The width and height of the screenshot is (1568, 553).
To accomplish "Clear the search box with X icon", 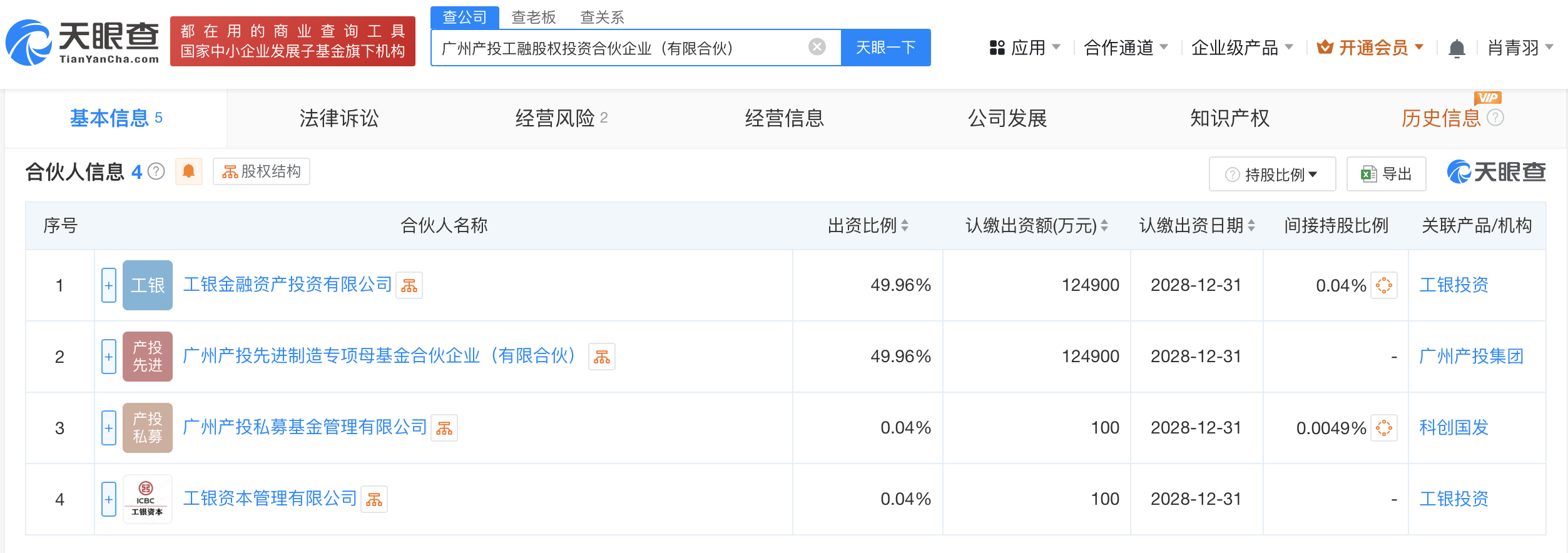I will (817, 47).
